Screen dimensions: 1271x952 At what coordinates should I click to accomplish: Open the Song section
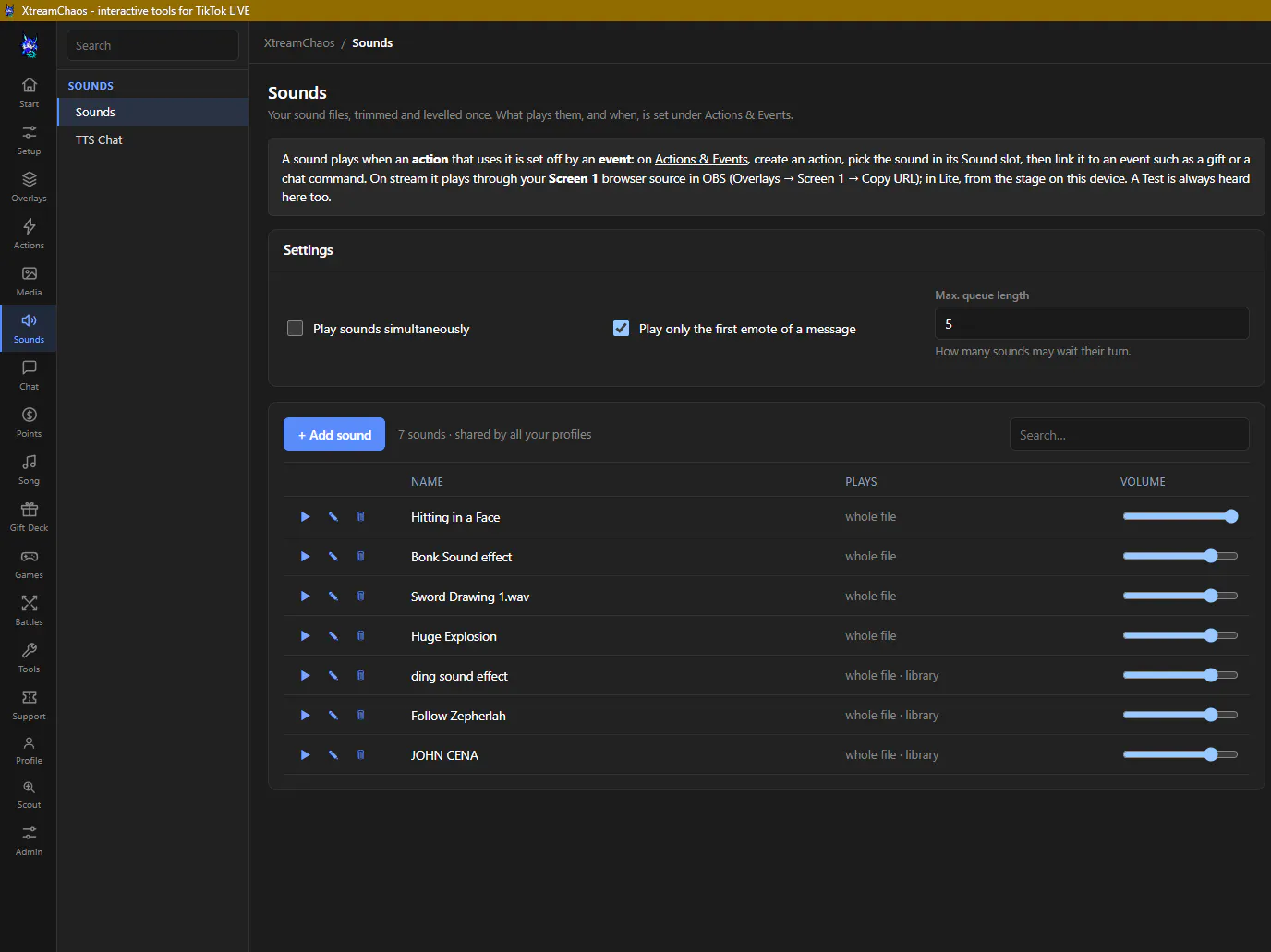(x=29, y=469)
